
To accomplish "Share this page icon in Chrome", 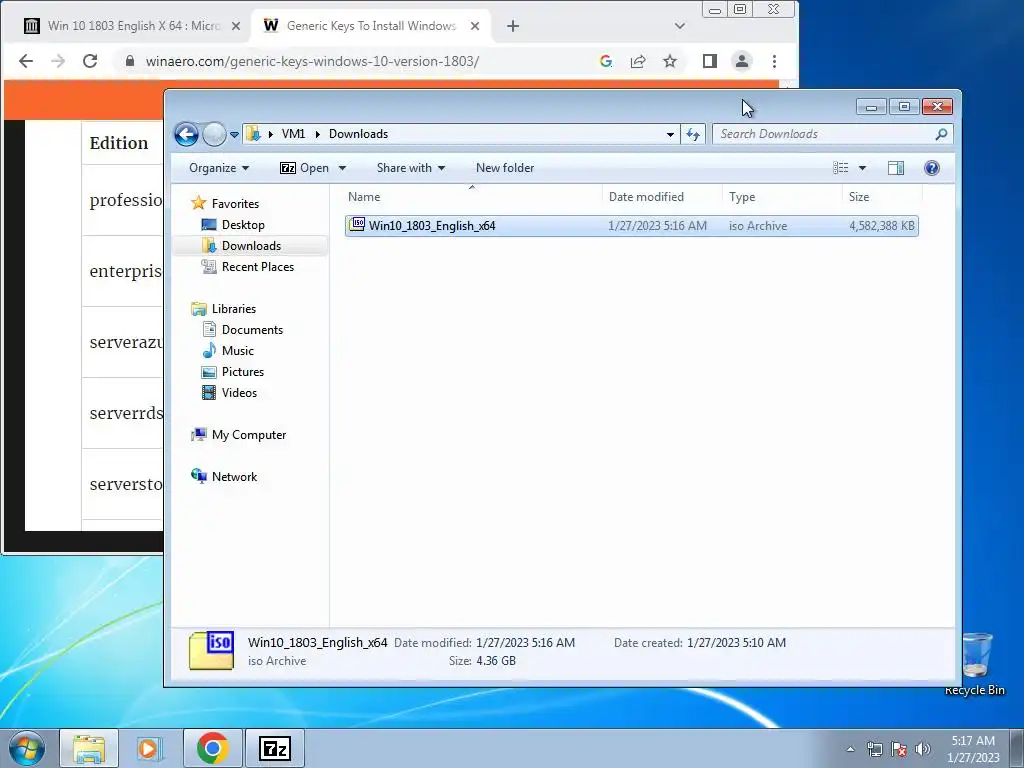I will coord(638,61).
